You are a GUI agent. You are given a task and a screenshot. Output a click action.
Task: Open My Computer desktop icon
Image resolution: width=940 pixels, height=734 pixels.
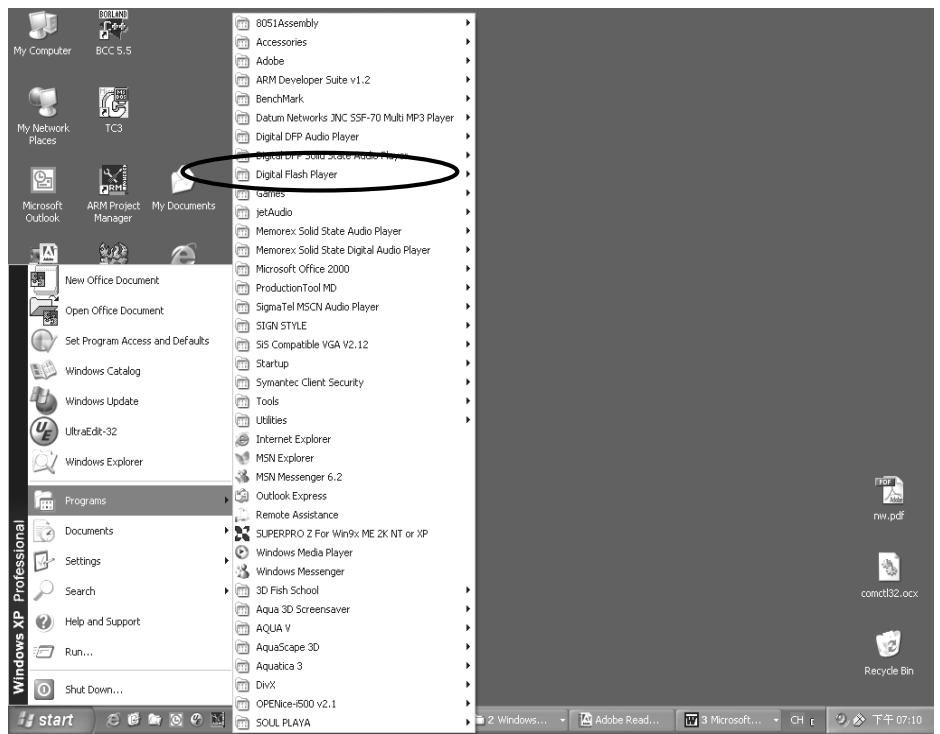coord(43,34)
